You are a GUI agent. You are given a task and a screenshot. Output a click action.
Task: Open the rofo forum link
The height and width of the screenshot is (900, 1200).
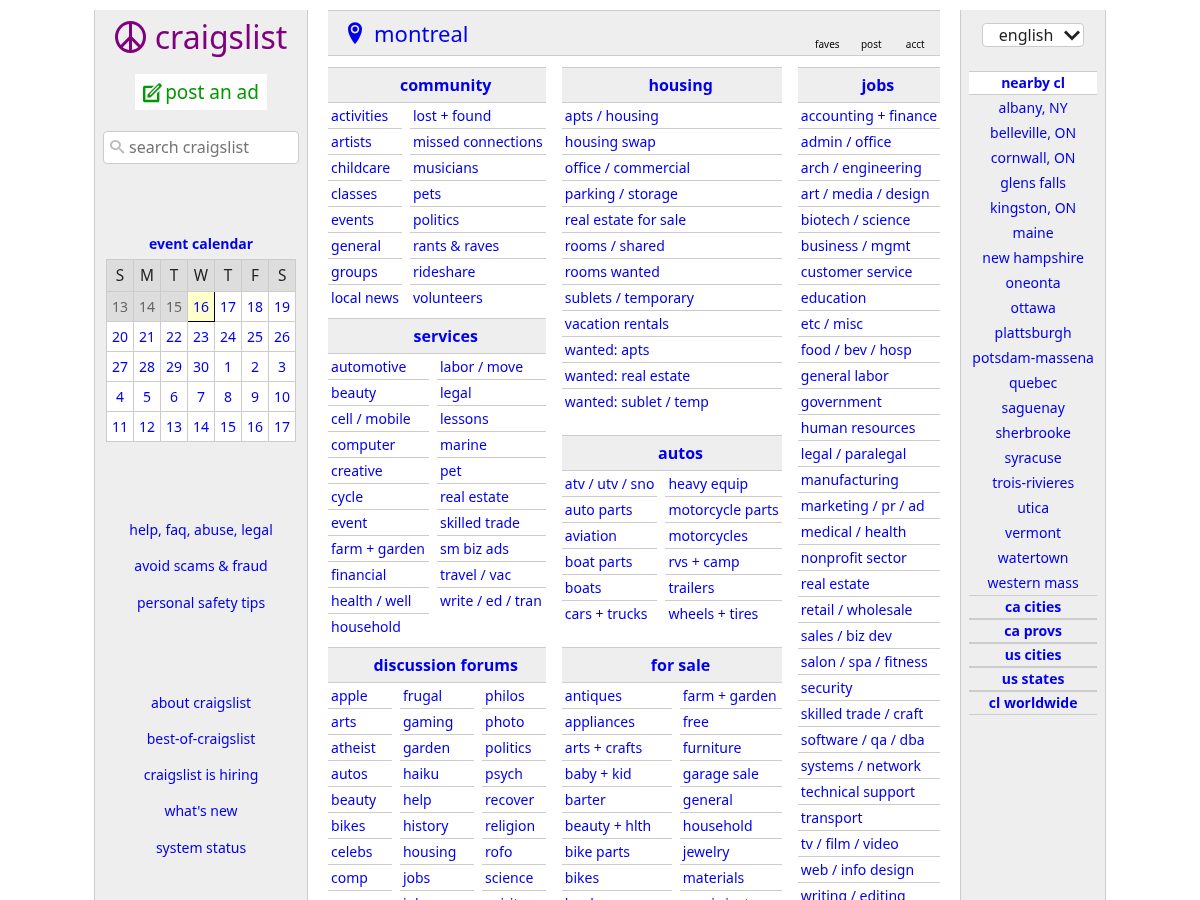coord(498,852)
